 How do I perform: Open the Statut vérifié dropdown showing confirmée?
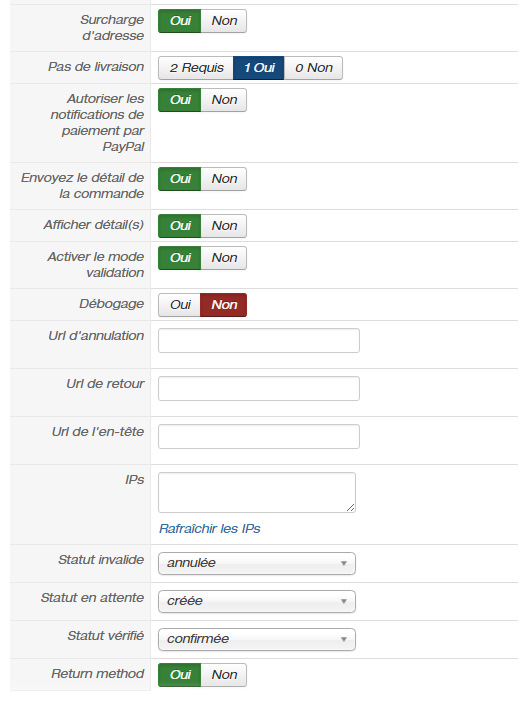pyautogui.click(x=257, y=639)
